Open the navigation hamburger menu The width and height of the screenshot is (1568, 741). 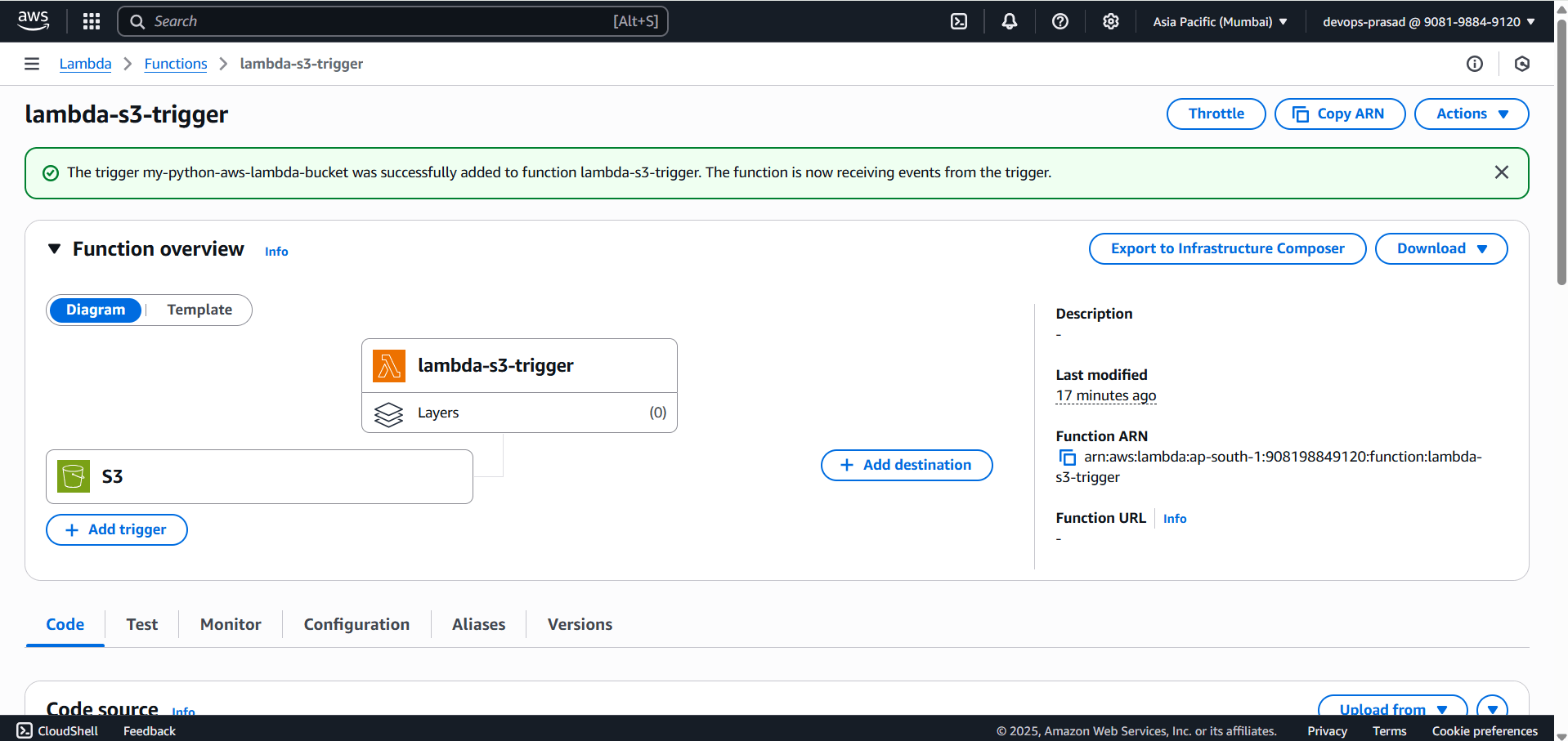pos(31,63)
